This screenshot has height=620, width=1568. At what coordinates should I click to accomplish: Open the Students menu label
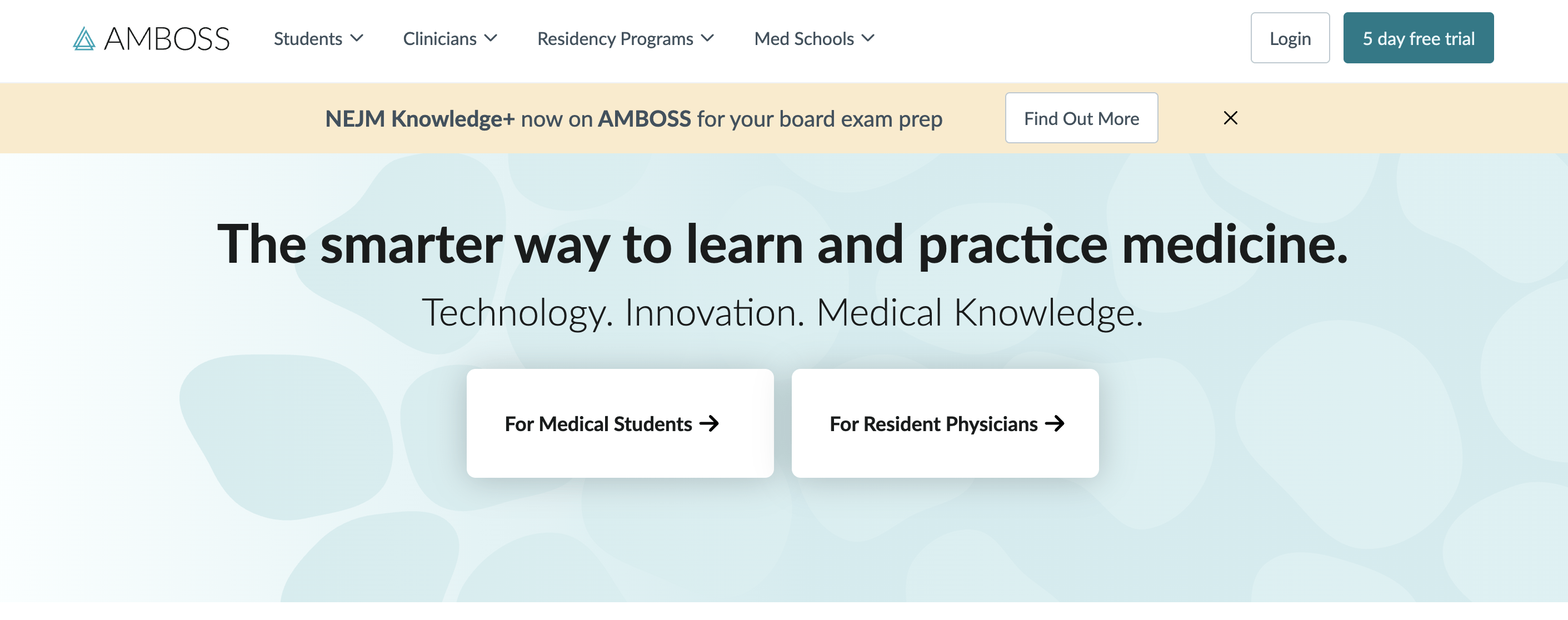tap(308, 39)
